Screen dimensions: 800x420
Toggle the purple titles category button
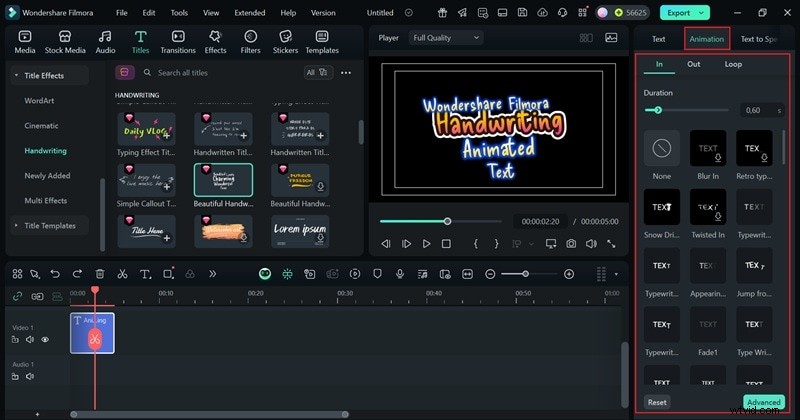coord(124,72)
